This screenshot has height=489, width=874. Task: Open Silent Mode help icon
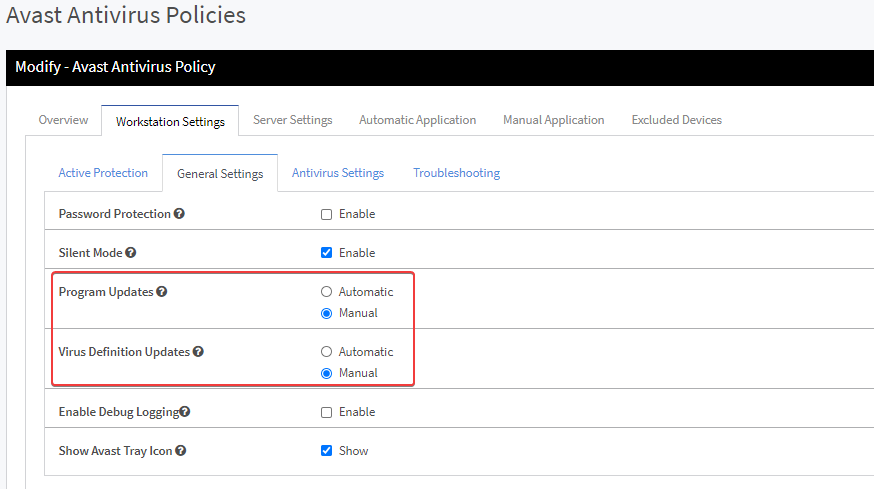pyautogui.click(x=130, y=253)
